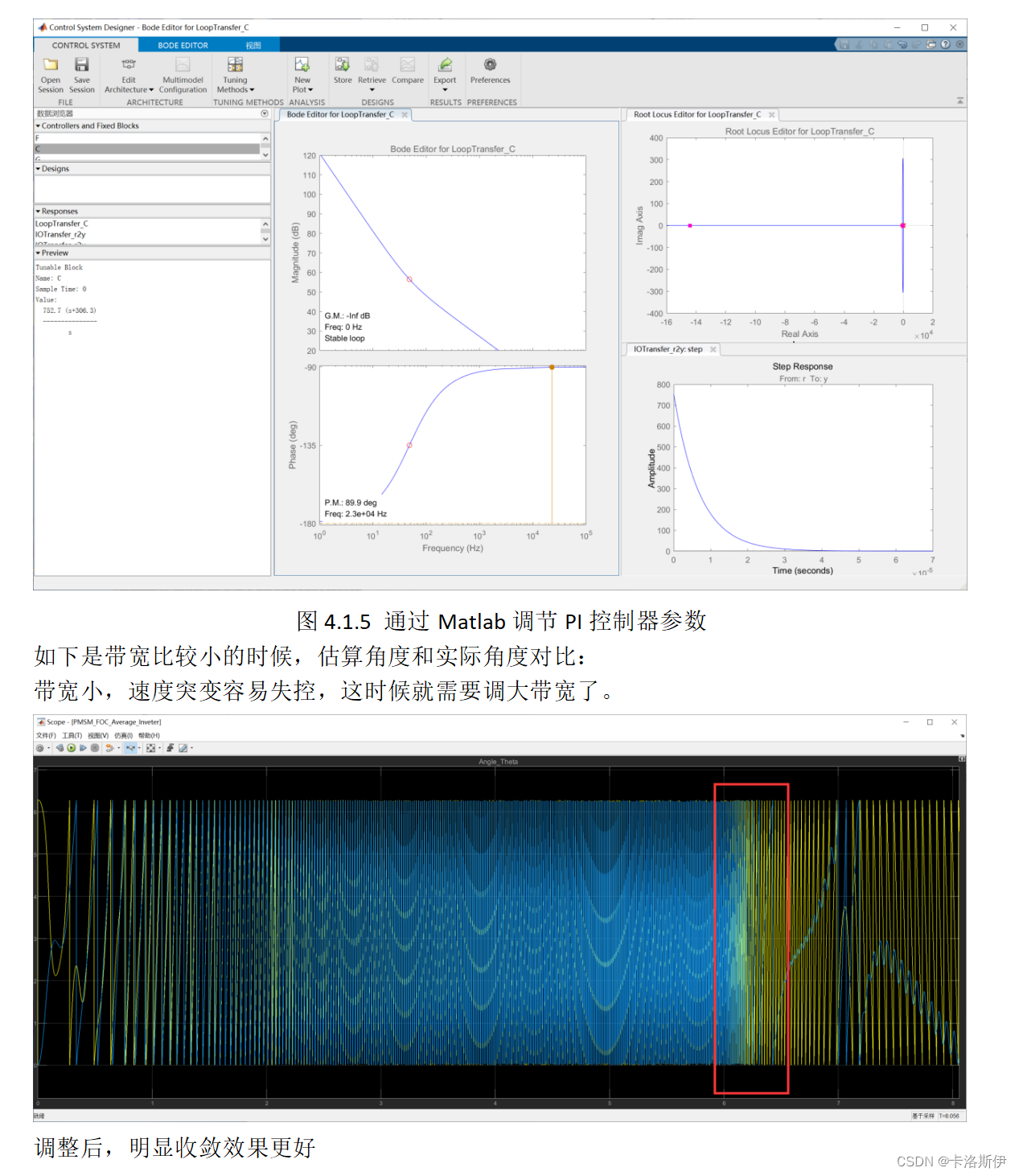Click the Scope step back button
Viewport: 1019px width, 1176px height.
pyautogui.click(x=60, y=748)
